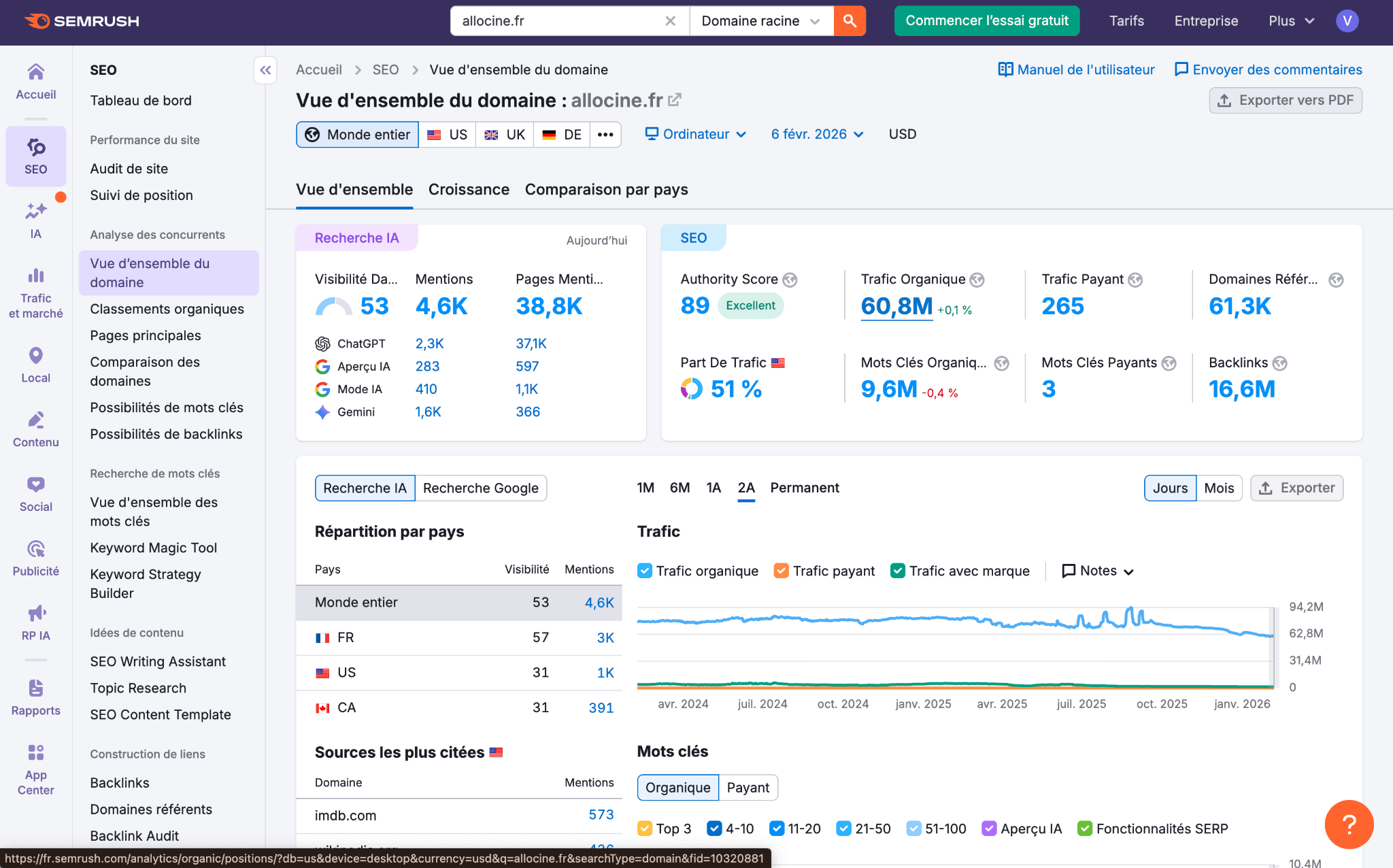The image size is (1393, 868).
Task: Click inside the allocine.fr search field
Action: tap(558, 20)
